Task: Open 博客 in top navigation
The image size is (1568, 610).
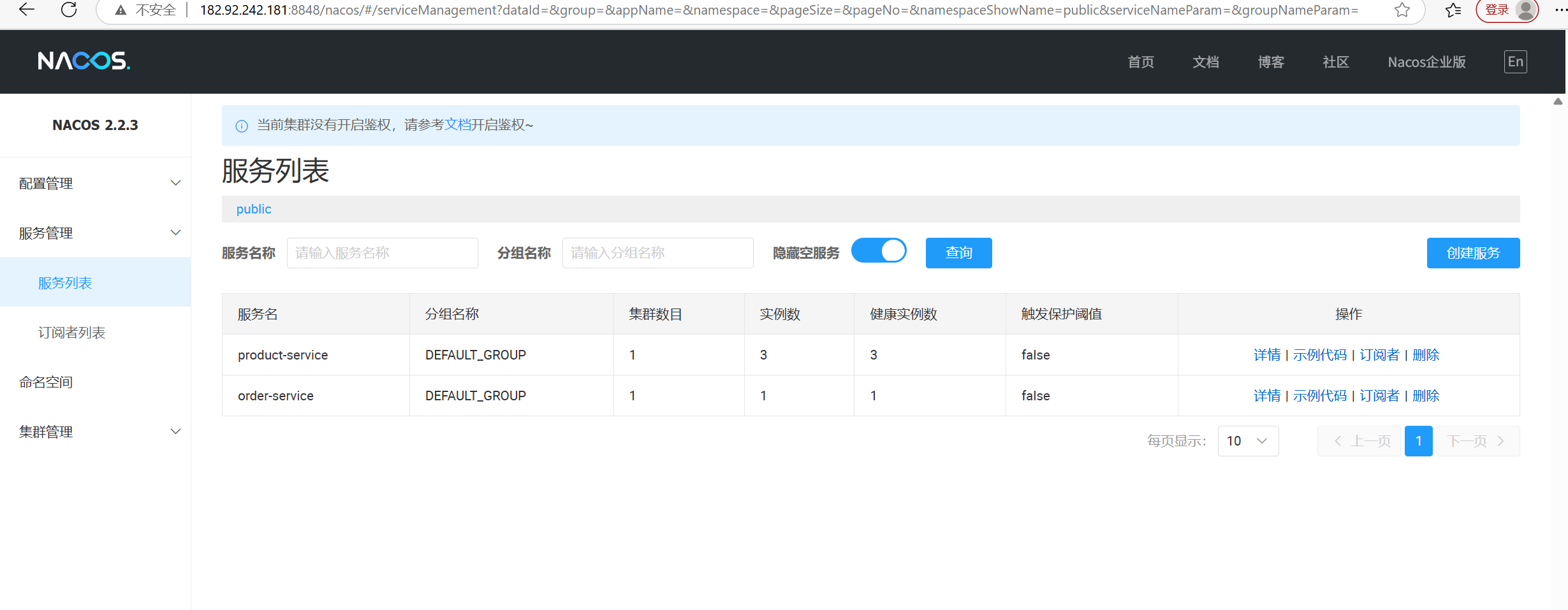Action: pyautogui.click(x=1271, y=62)
